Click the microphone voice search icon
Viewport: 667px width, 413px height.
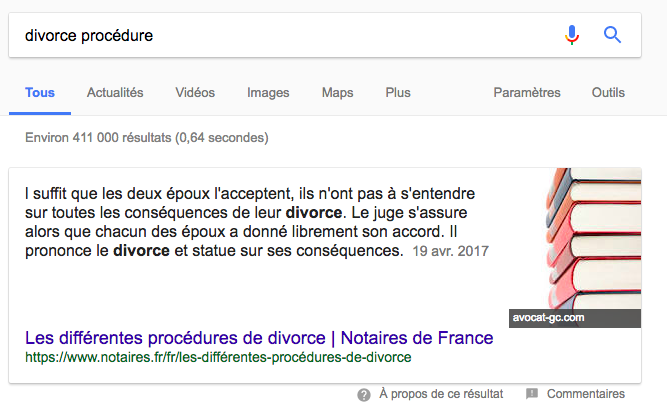[x=571, y=35]
